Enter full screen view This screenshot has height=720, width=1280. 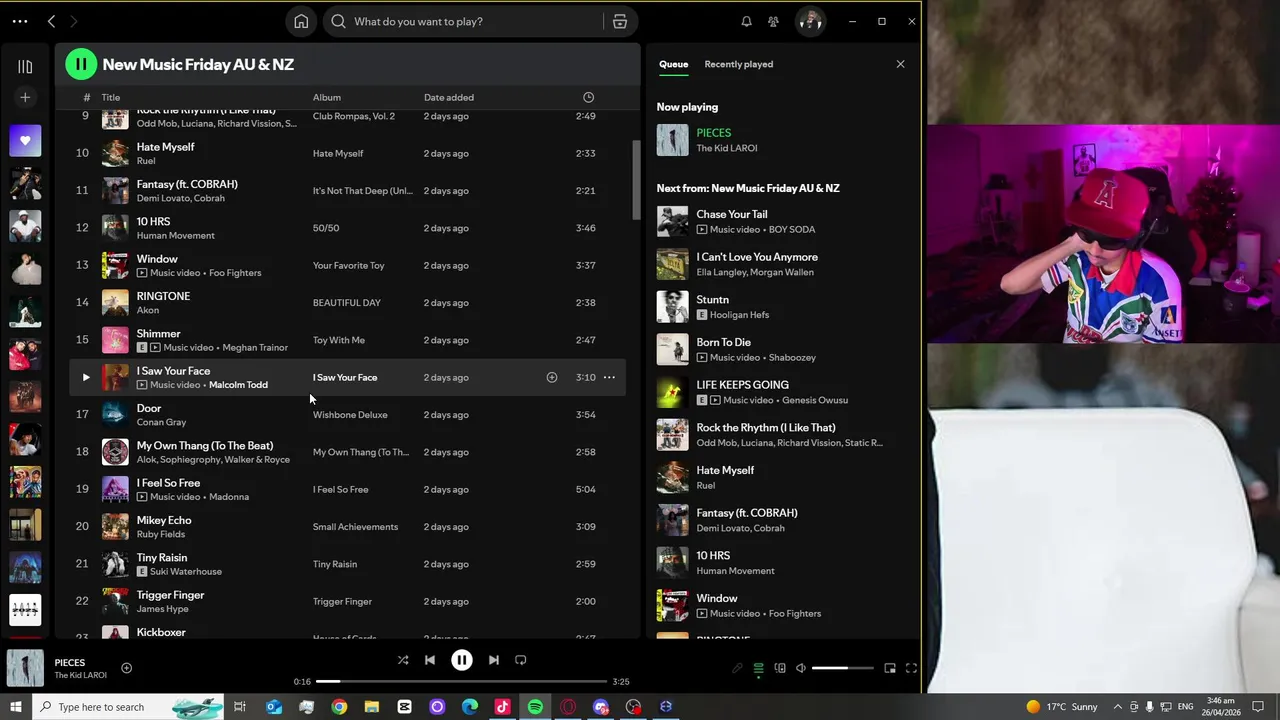point(911,668)
